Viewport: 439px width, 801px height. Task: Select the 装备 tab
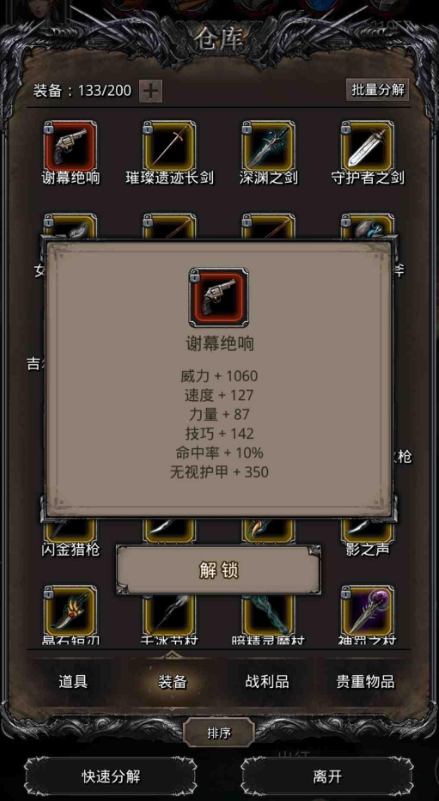(x=172, y=681)
